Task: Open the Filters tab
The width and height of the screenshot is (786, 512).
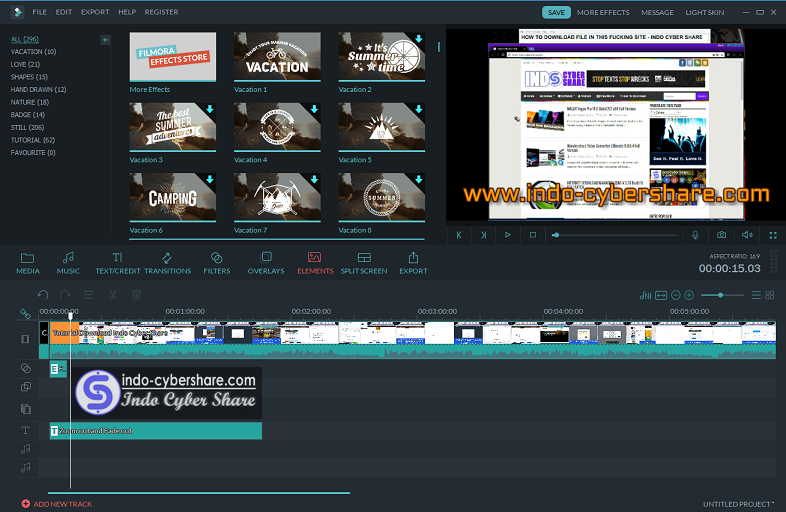Action: pos(217,263)
